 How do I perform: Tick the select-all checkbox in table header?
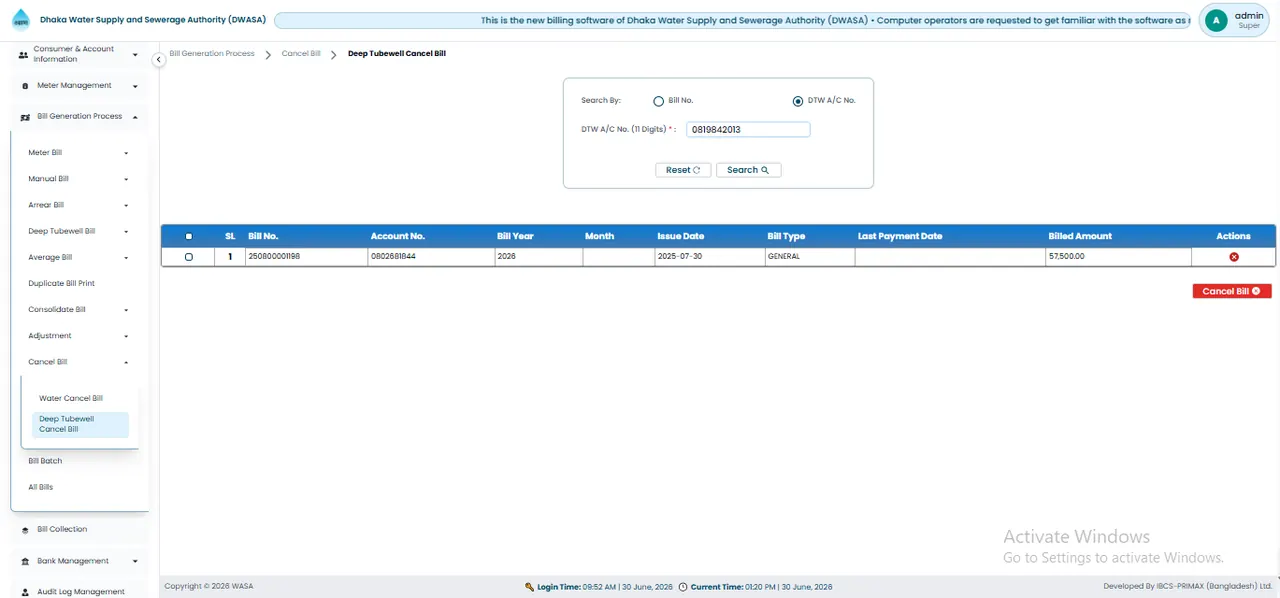tap(189, 237)
